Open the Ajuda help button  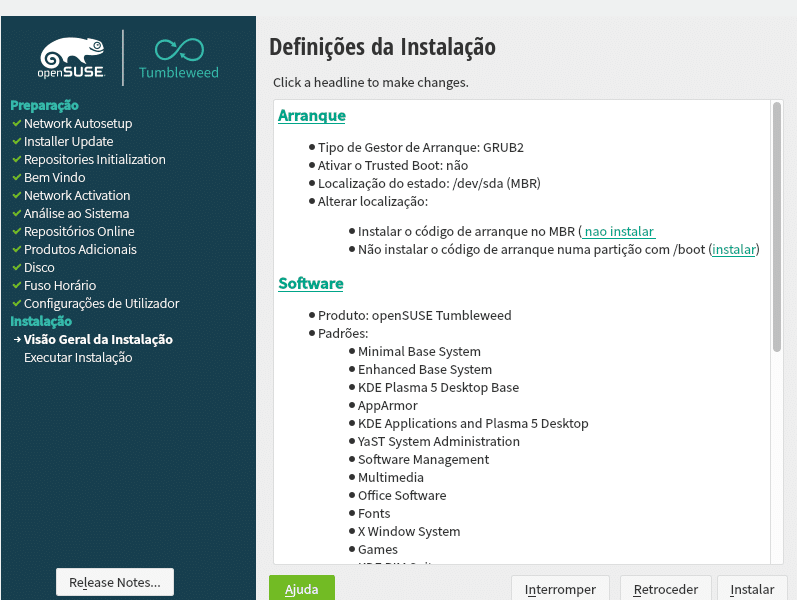pos(302,589)
